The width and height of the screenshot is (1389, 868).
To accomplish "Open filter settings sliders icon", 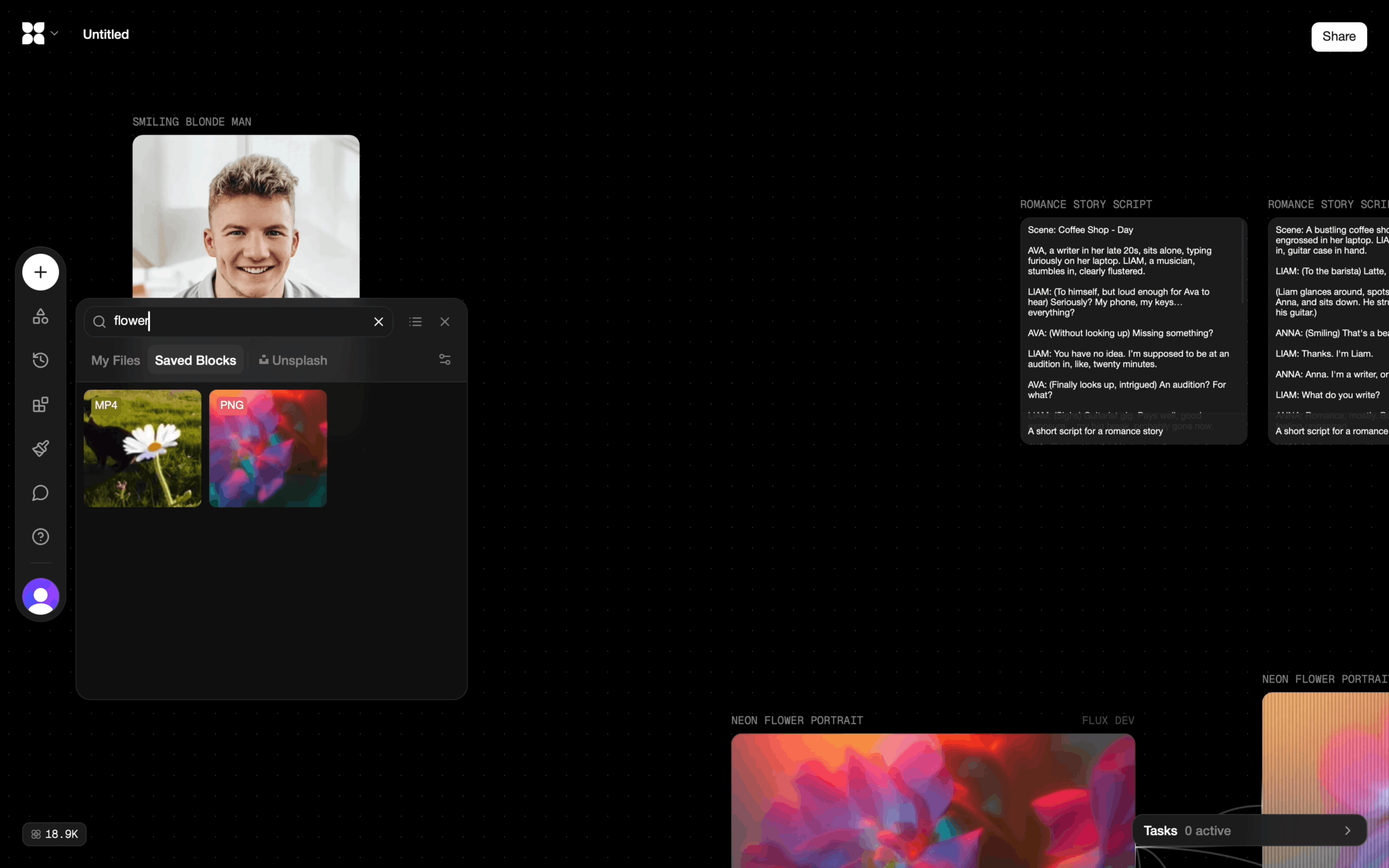I will click(x=445, y=360).
